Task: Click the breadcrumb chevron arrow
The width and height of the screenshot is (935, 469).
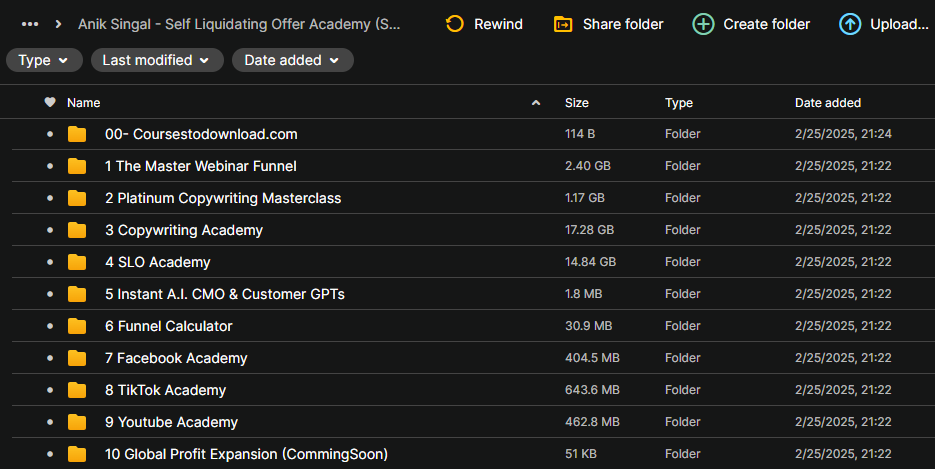Action: [58, 24]
